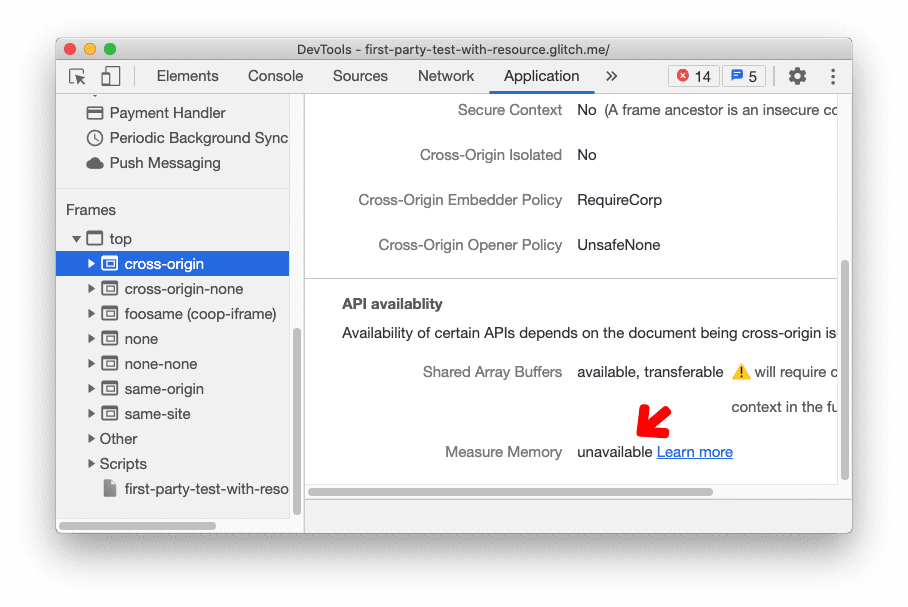Open the Console panel

click(x=274, y=76)
